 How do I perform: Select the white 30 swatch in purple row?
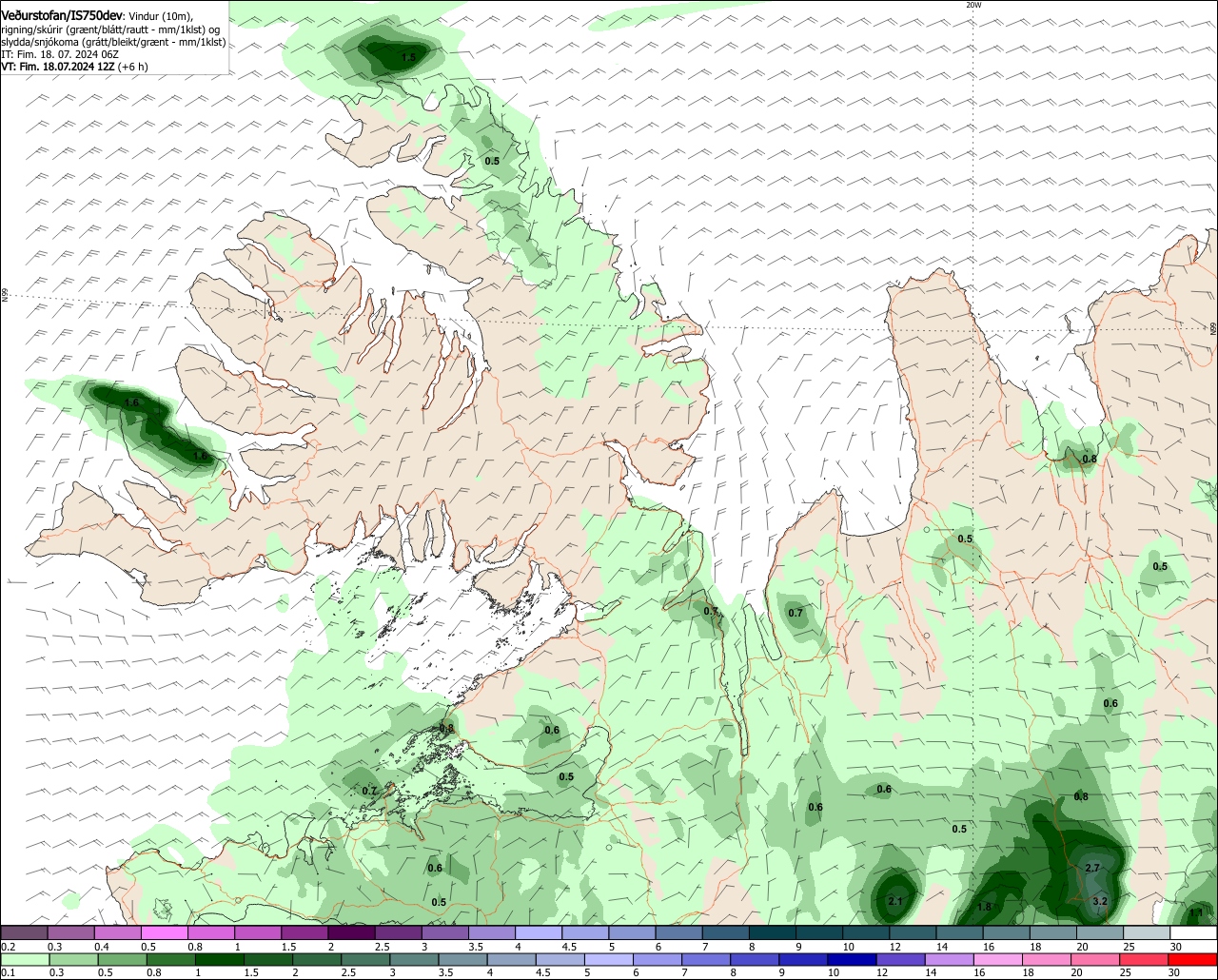pyautogui.click(x=1193, y=932)
